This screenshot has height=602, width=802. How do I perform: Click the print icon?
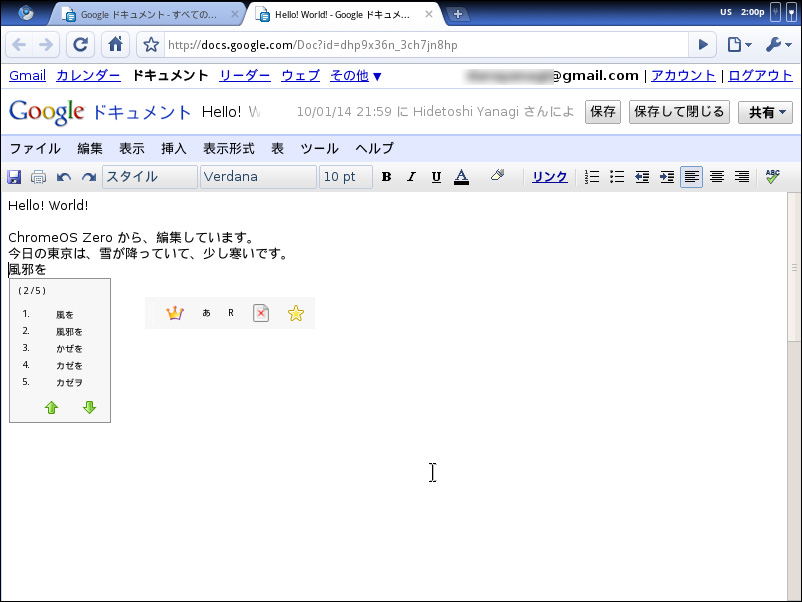(38, 177)
